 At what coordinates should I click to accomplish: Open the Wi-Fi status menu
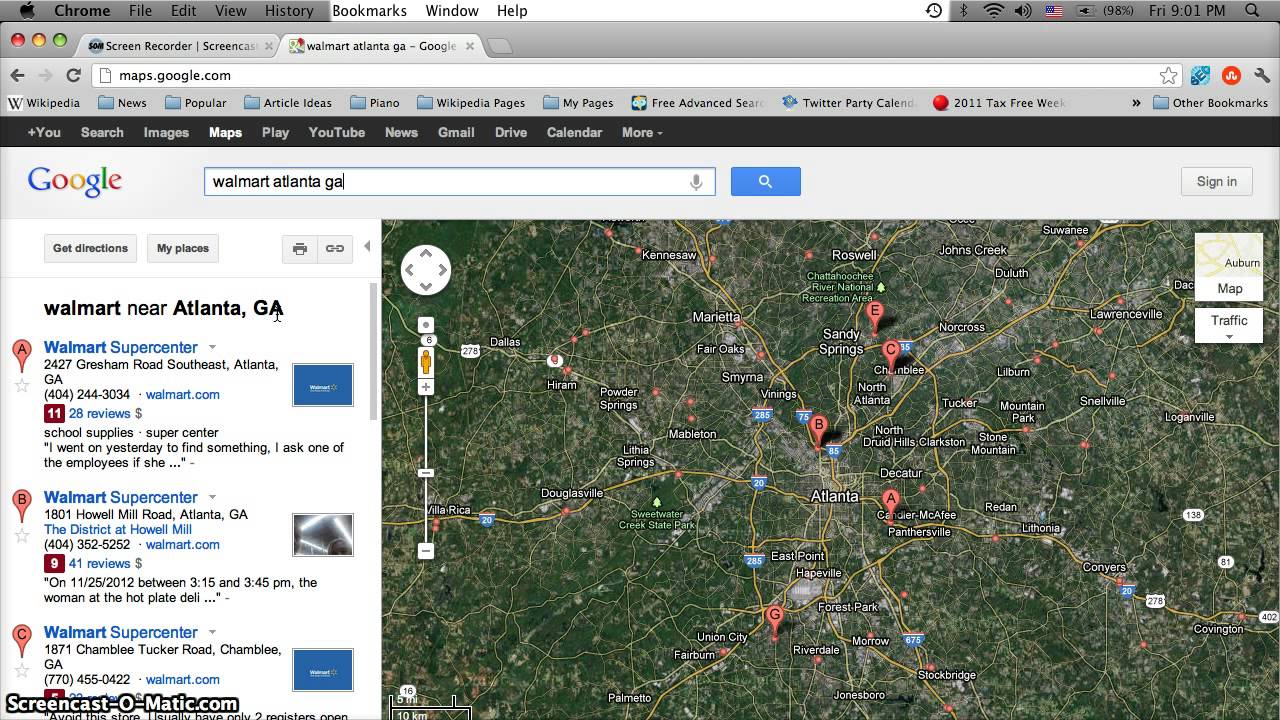[993, 11]
